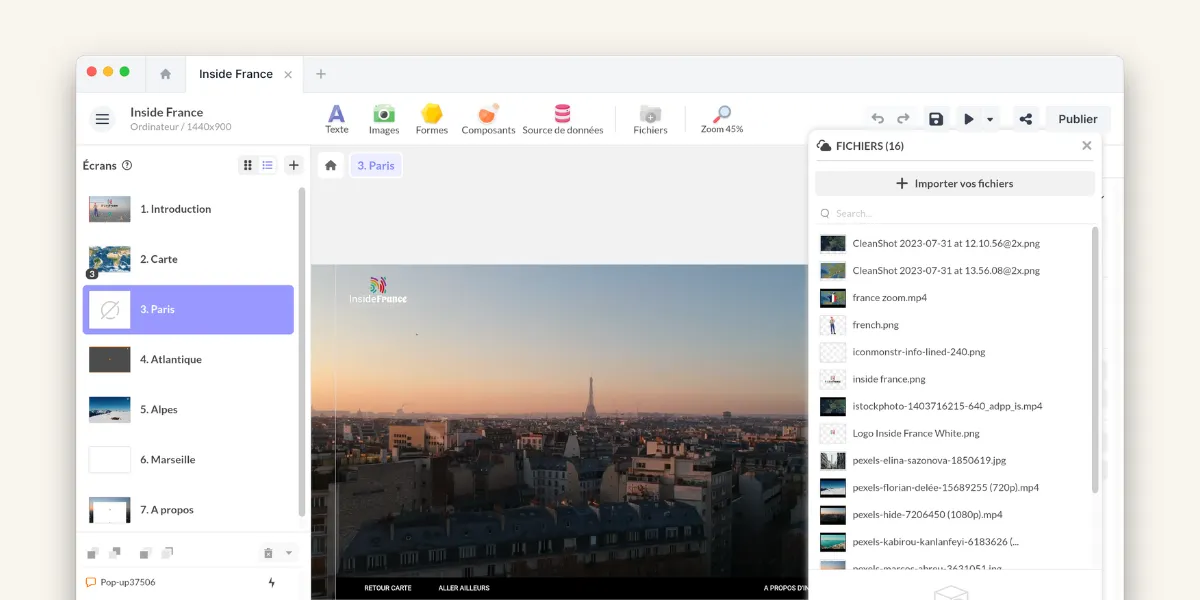This screenshot has height=600, width=1200.
Task: Open the Formes shapes tool
Action: [x=432, y=119]
